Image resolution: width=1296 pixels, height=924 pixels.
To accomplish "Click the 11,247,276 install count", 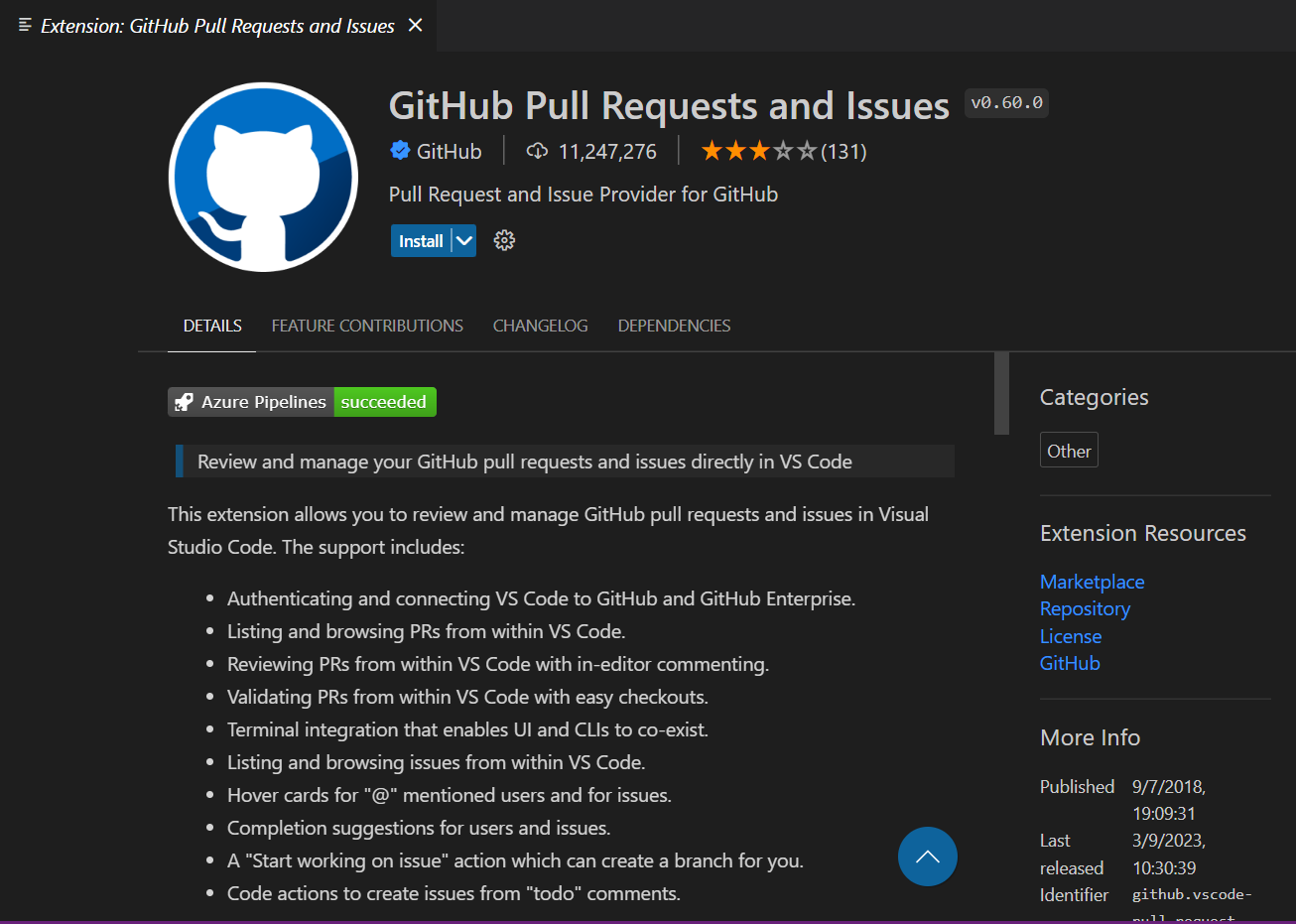I will (607, 151).
